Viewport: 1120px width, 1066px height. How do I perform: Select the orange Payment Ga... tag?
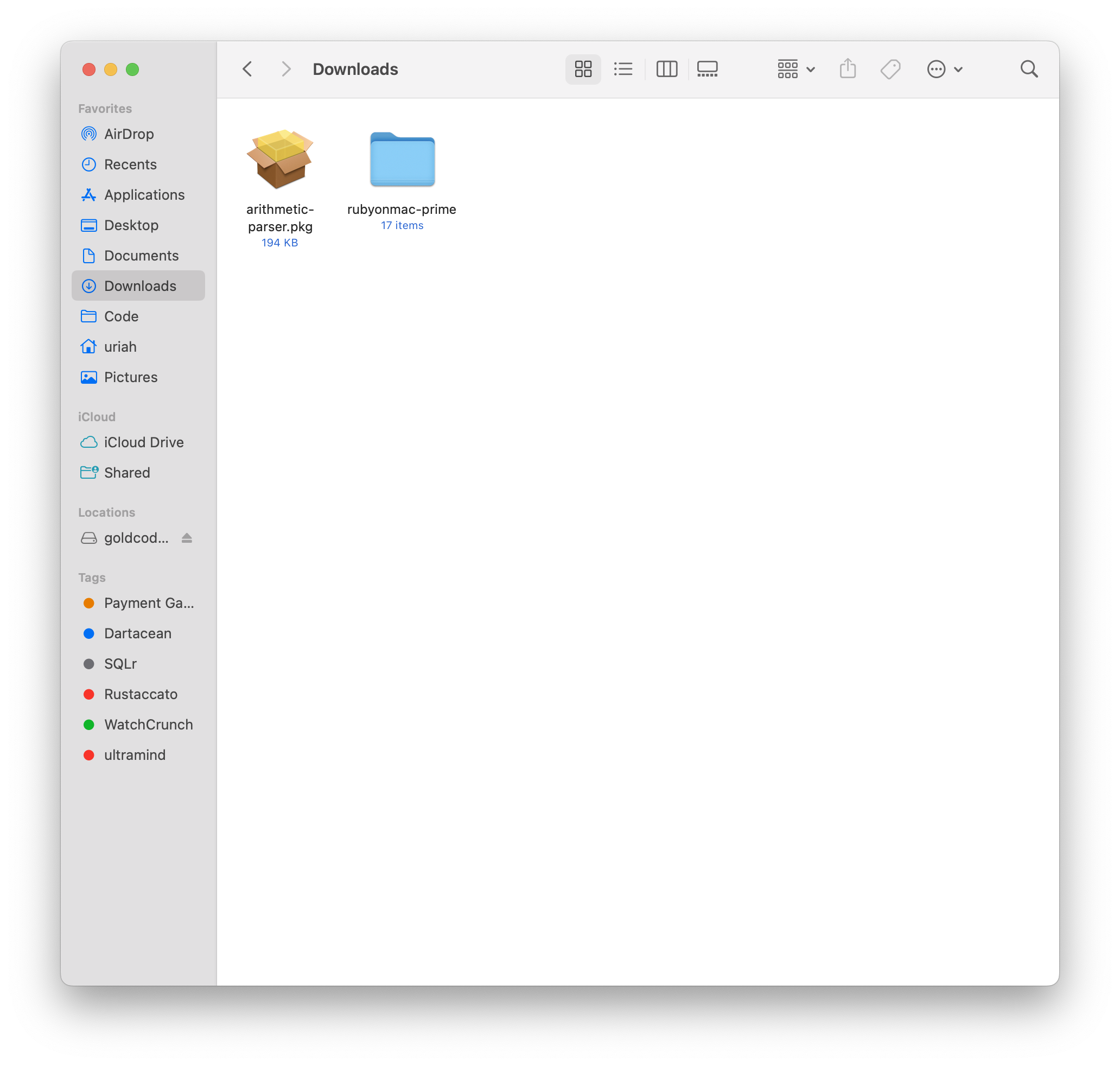(x=149, y=603)
